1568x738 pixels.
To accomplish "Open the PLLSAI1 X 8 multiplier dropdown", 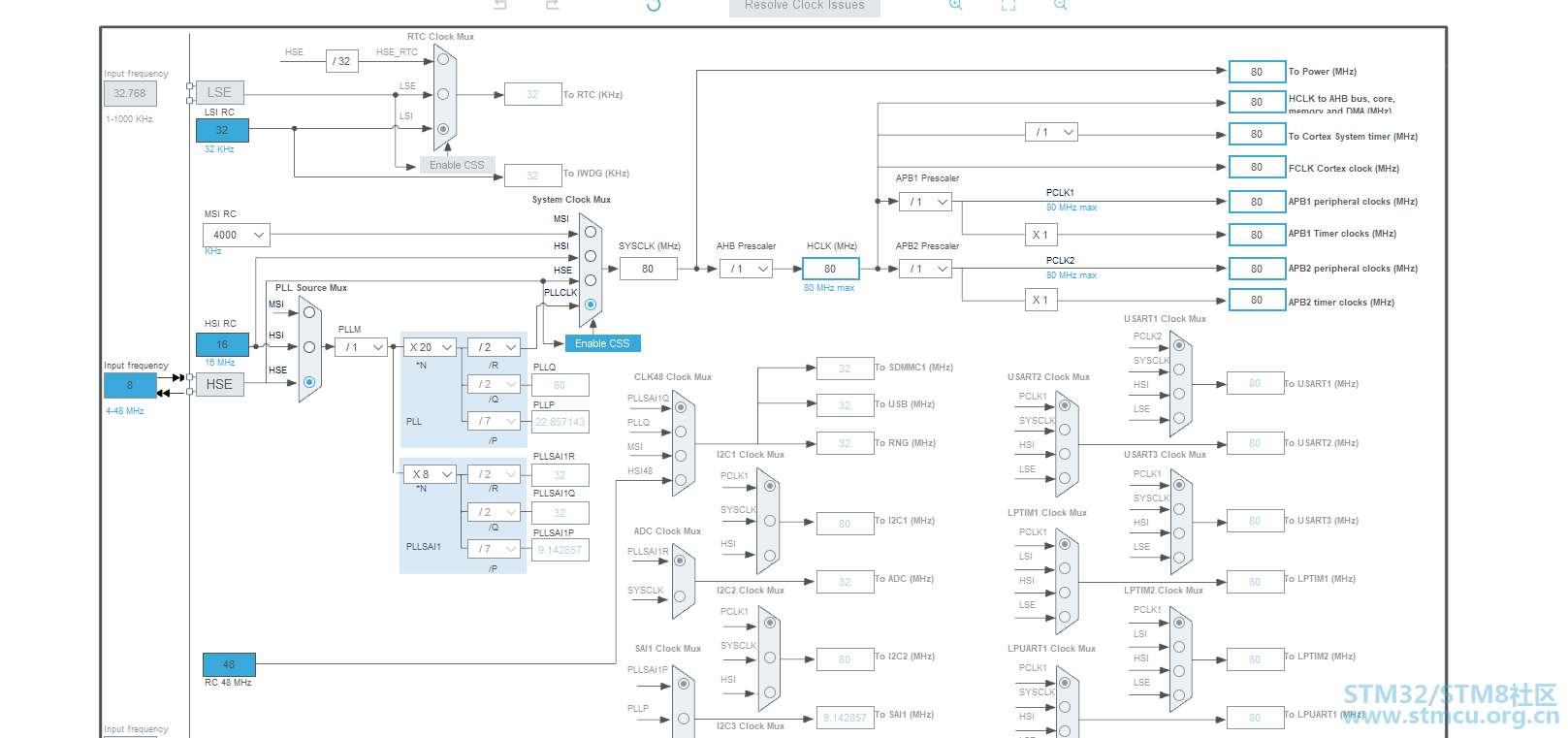I will click(x=431, y=474).
